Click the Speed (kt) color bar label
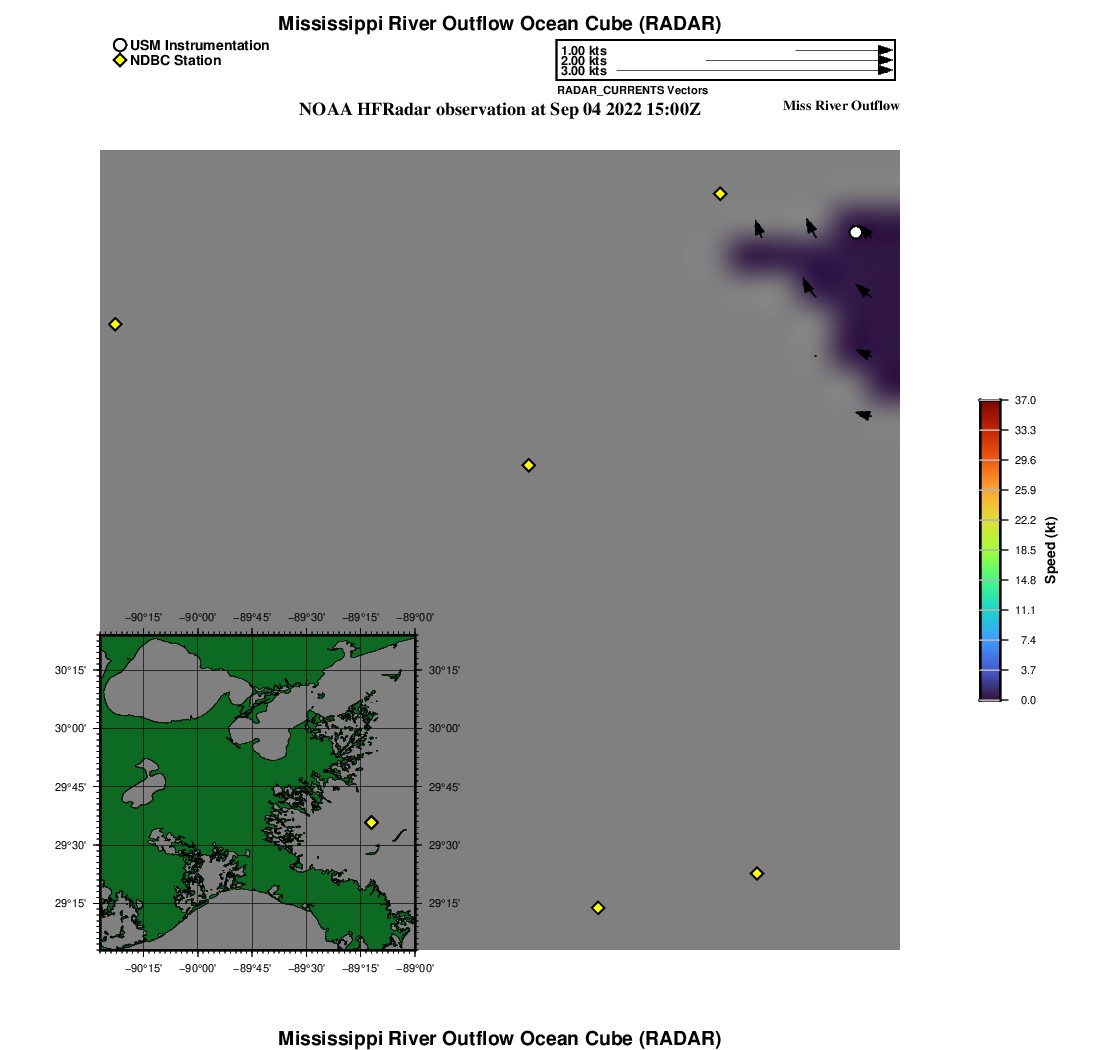 click(1050, 550)
